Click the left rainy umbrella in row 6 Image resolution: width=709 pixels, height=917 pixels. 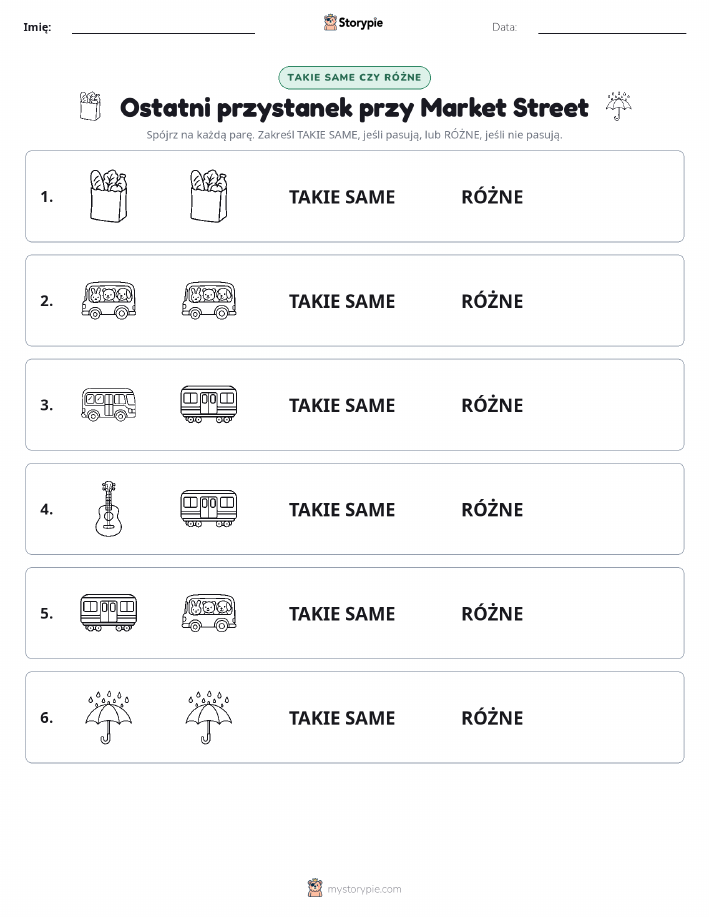coord(109,717)
